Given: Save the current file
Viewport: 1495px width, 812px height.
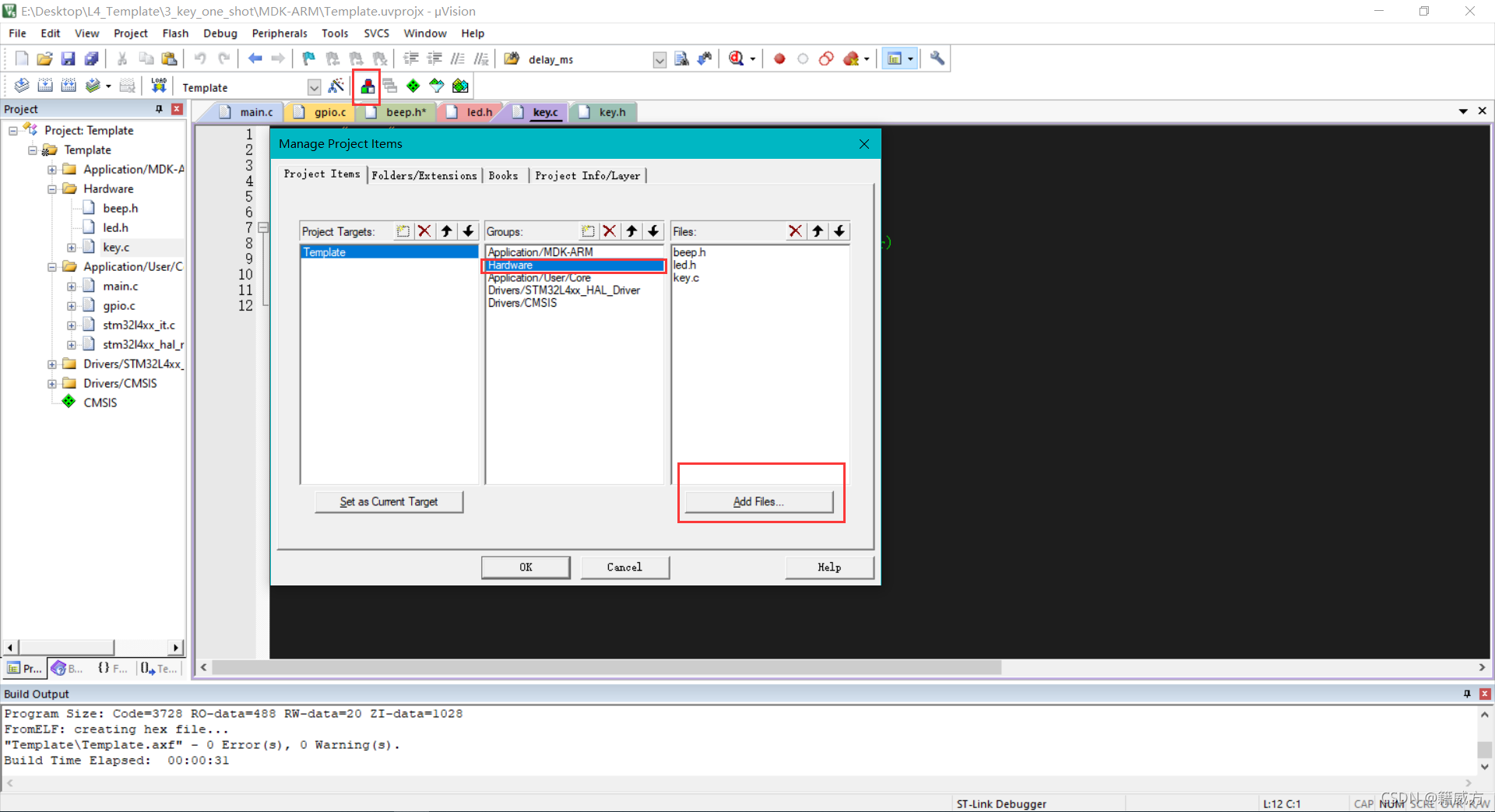Looking at the screenshot, I should [69, 58].
